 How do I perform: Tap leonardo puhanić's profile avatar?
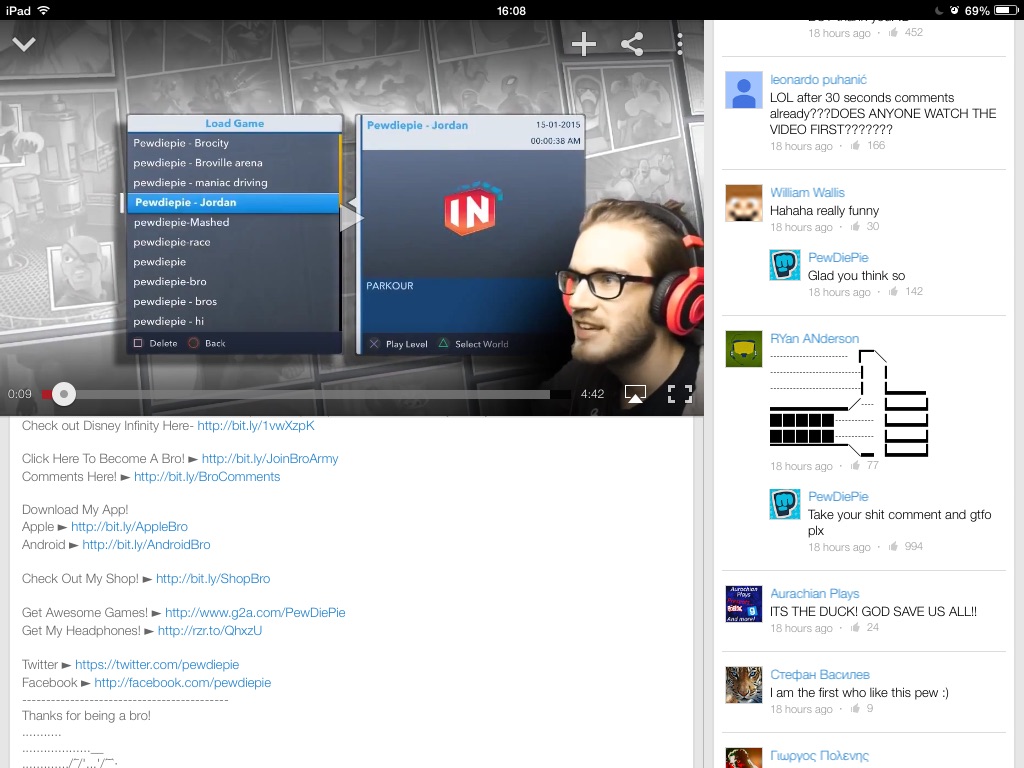pos(743,91)
